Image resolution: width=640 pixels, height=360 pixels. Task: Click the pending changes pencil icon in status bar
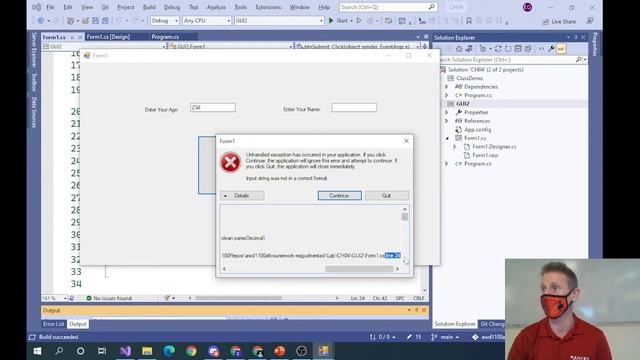(409, 337)
